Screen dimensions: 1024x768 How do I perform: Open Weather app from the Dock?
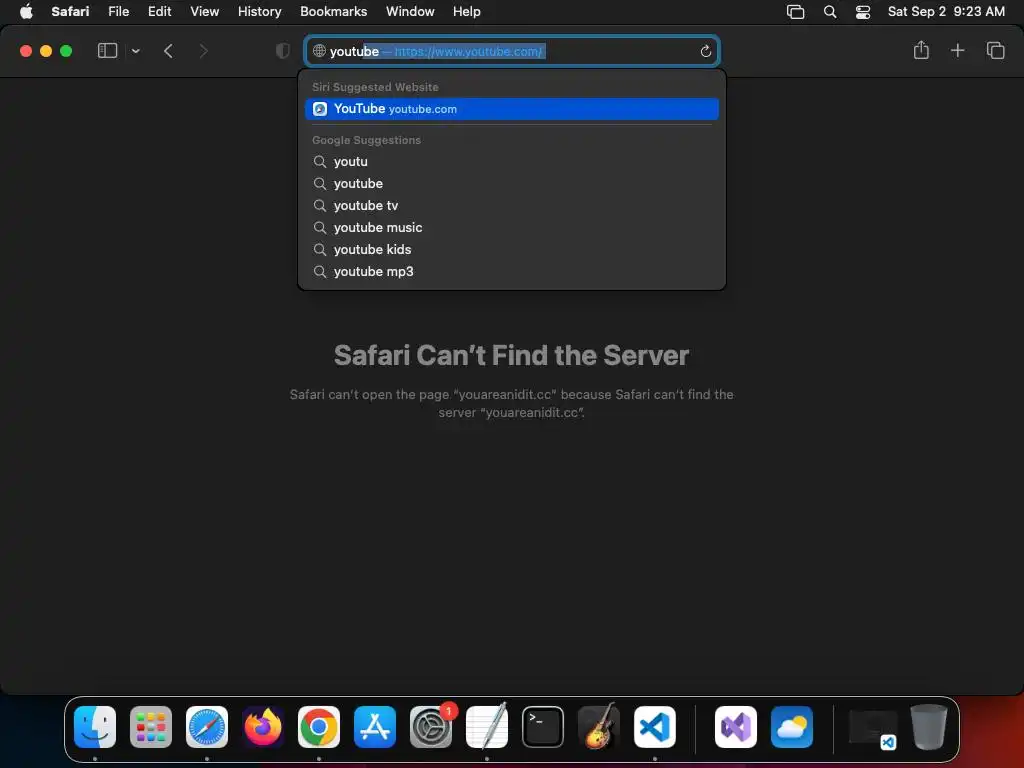792,727
